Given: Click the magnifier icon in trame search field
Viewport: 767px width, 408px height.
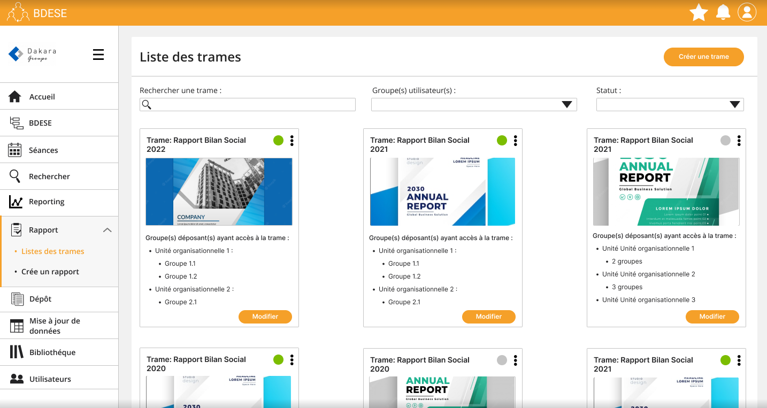Looking at the screenshot, I should point(147,104).
